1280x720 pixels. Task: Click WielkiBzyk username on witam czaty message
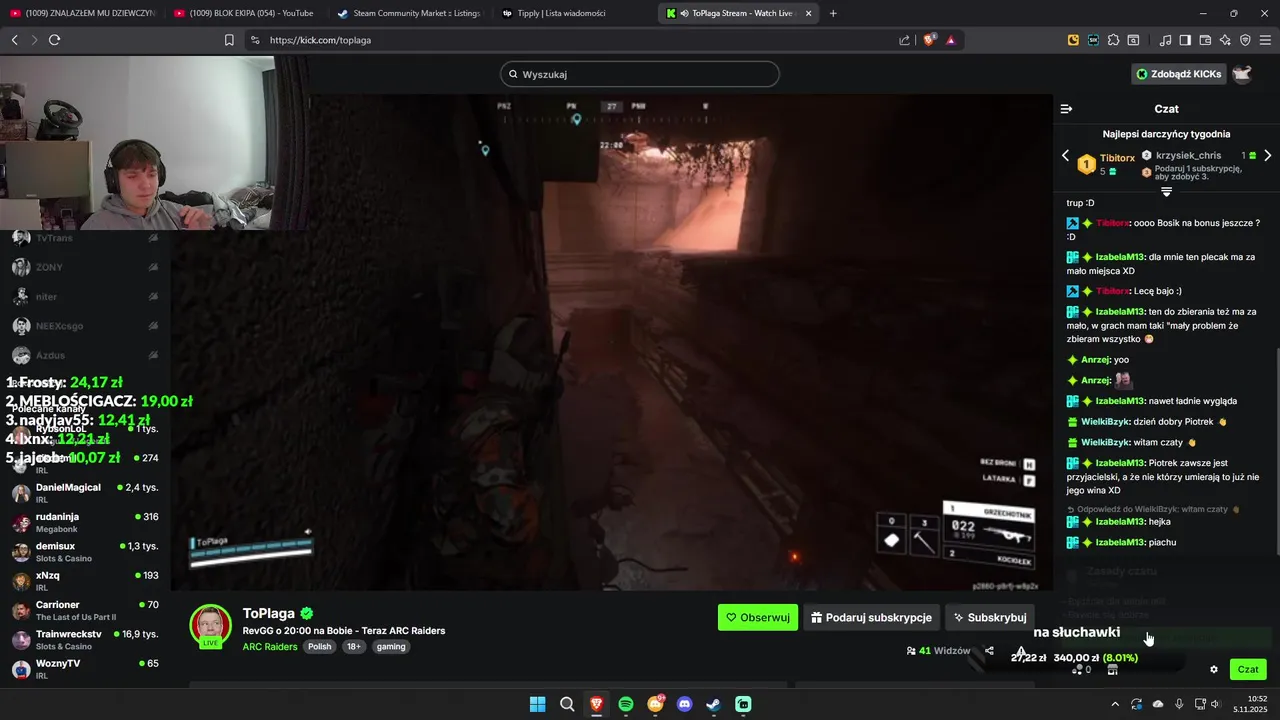pos(1105,442)
